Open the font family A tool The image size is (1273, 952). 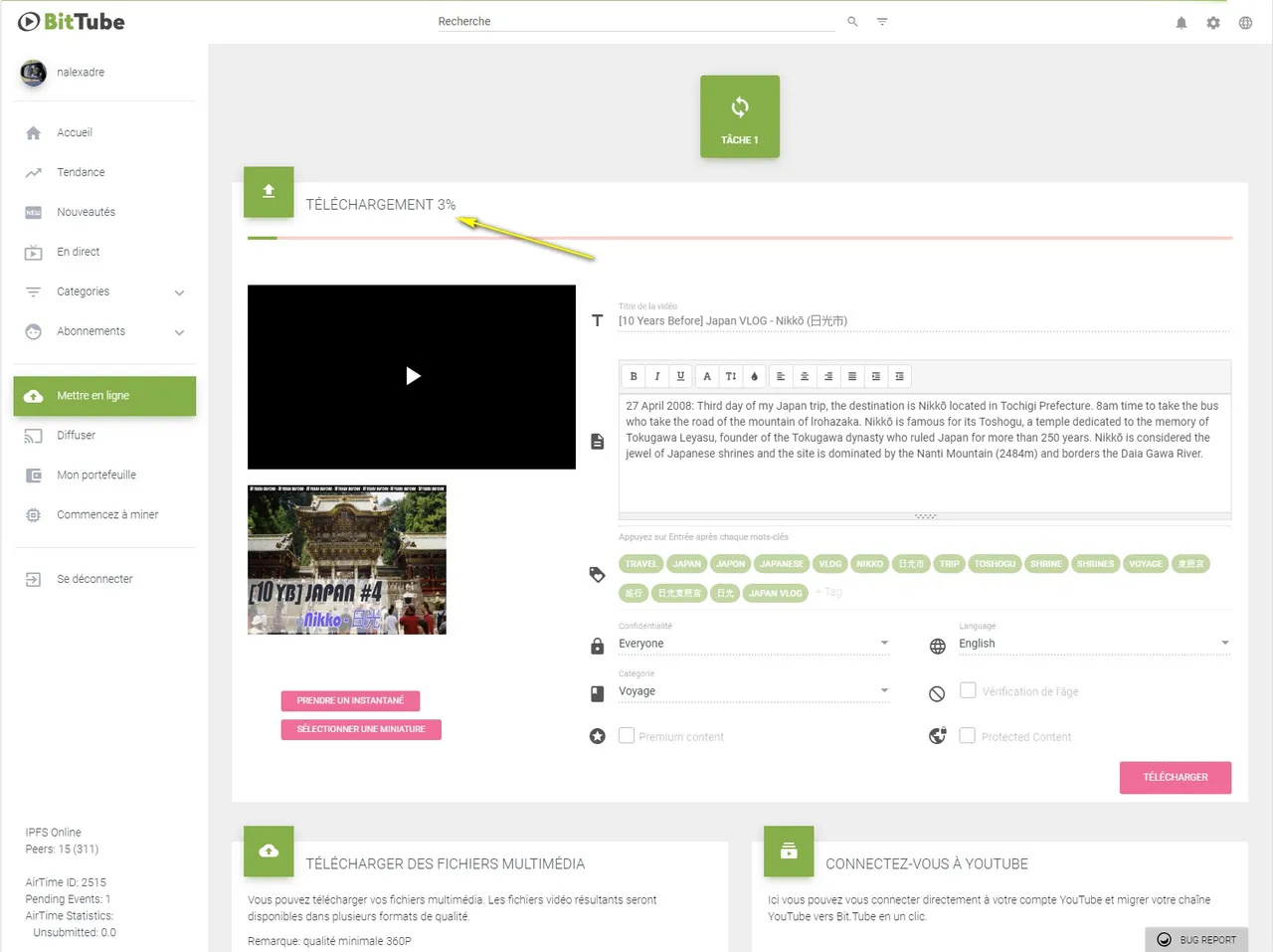tap(707, 376)
